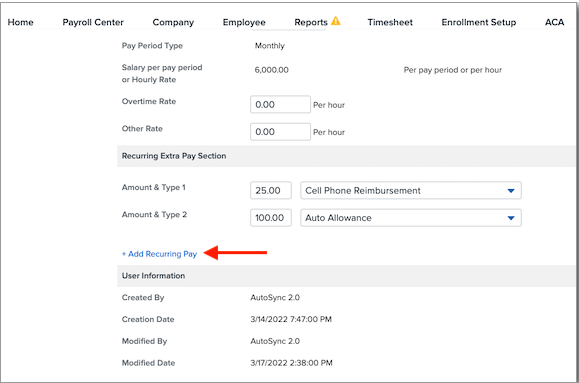Open the Home menu item
Image resolution: width=579 pixels, height=383 pixels.
pyautogui.click(x=20, y=22)
